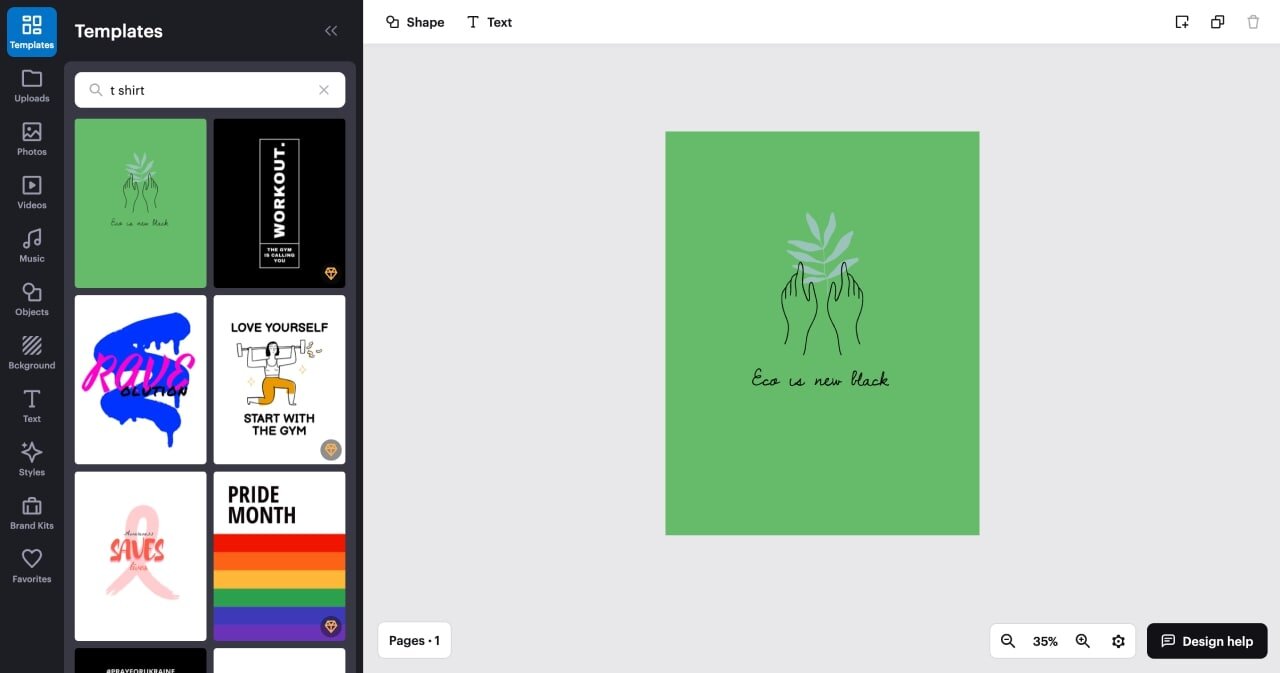The height and width of the screenshot is (673, 1280).
Task: Select the blue RAVE template
Action: [x=141, y=379]
